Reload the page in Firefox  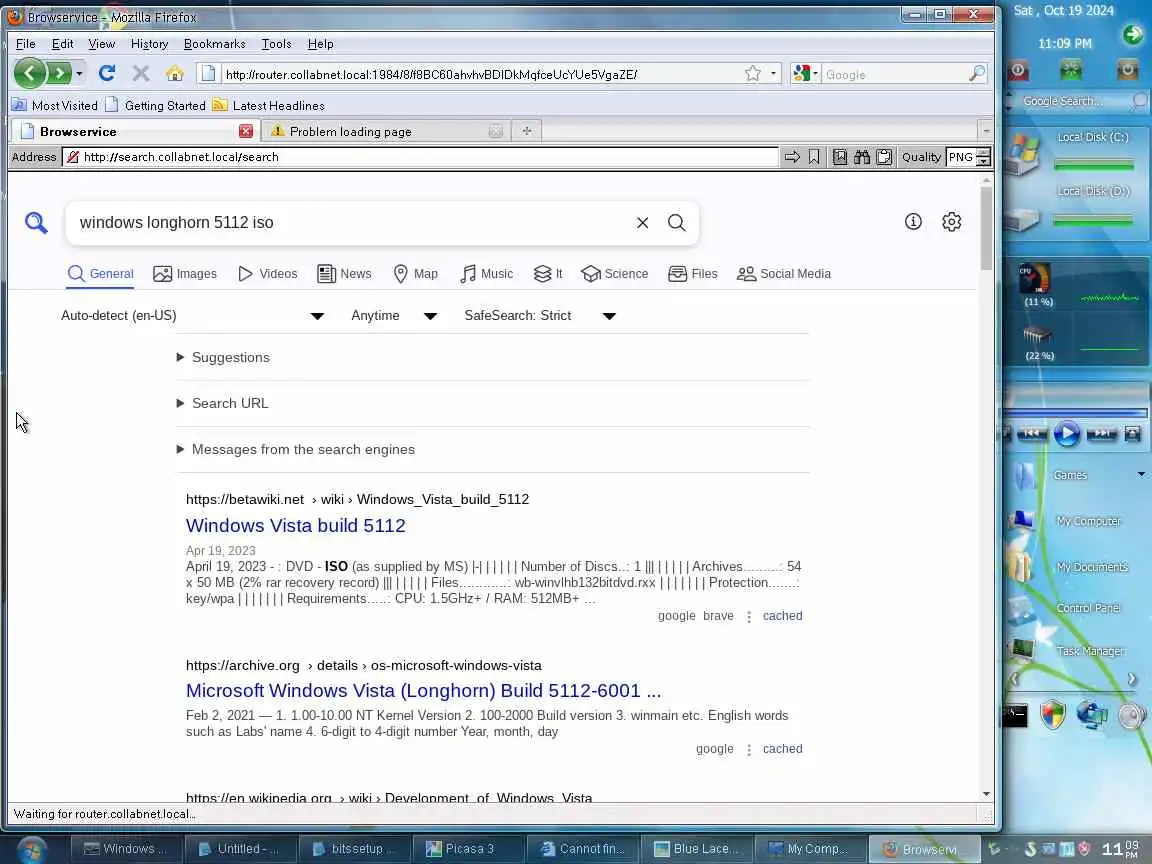pyautogui.click(x=107, y=73)
